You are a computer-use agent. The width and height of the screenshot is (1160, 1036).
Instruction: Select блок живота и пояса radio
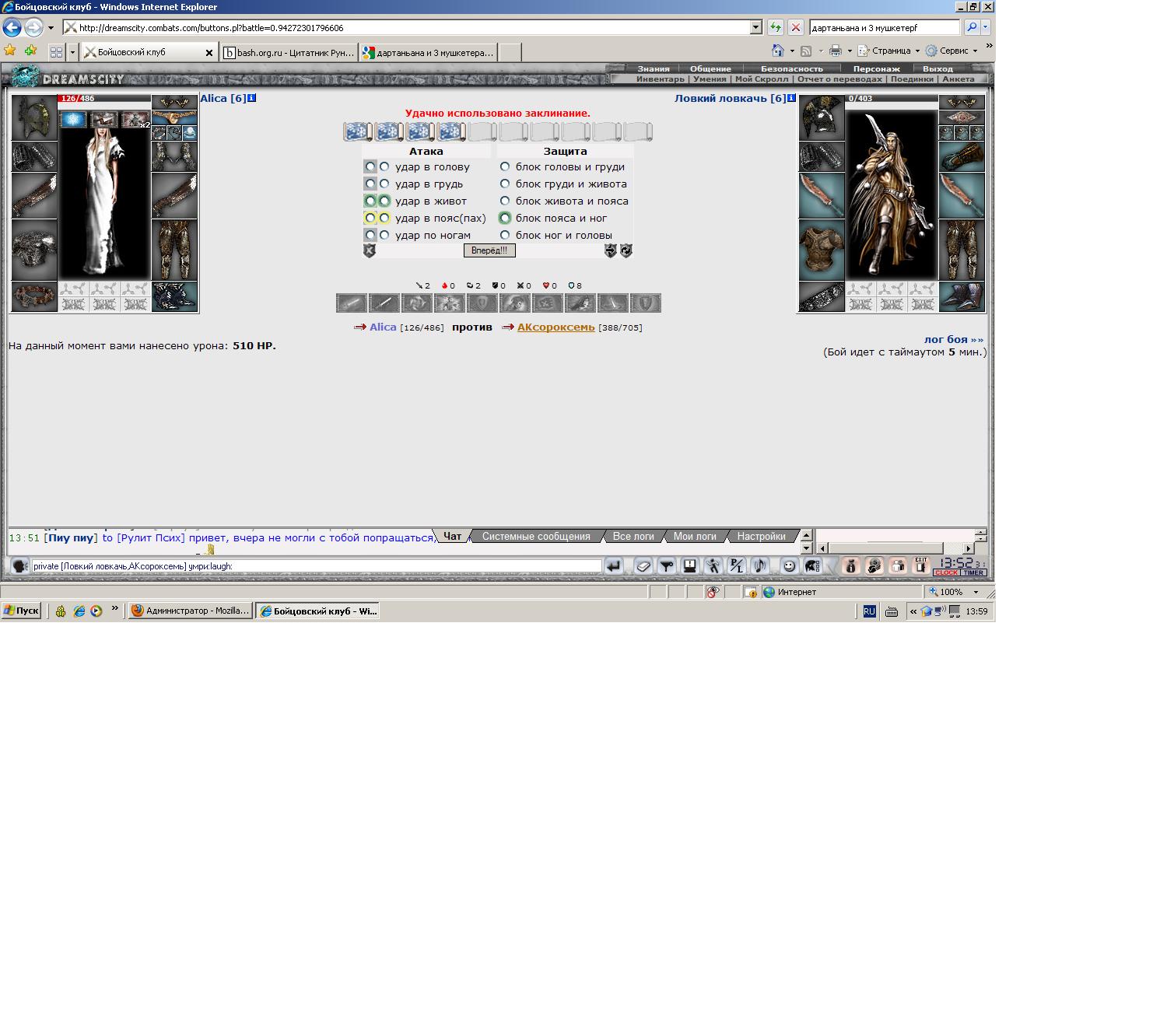point(505,201)
